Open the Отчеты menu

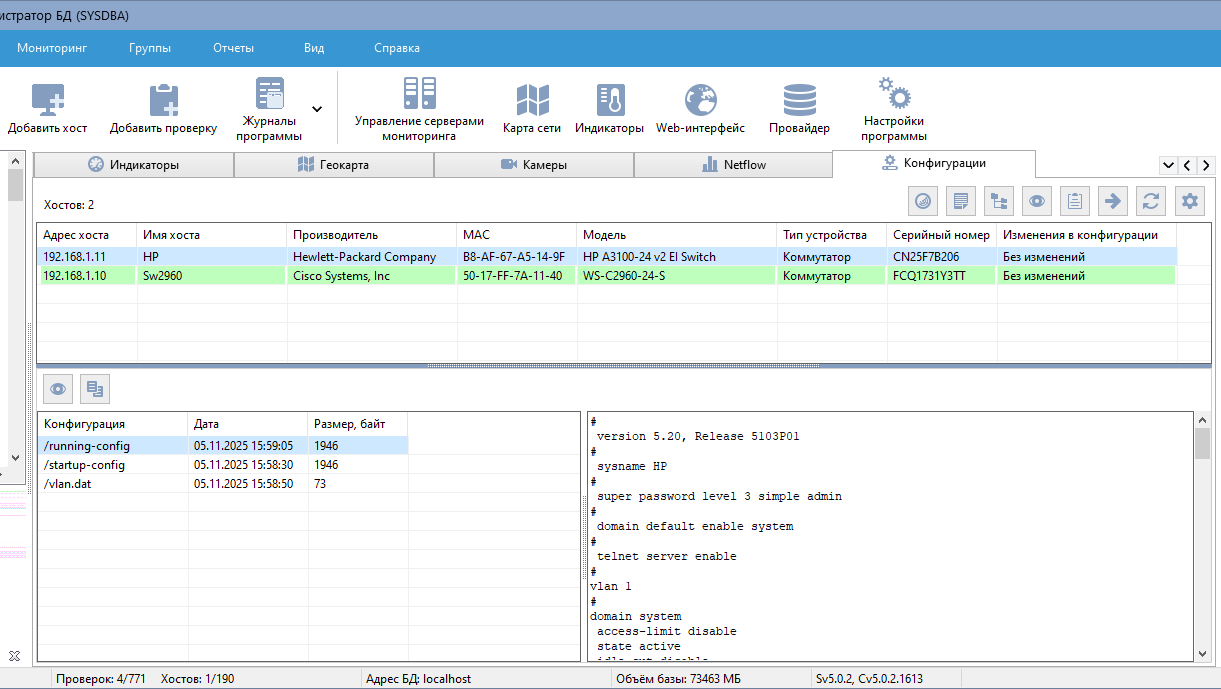[x=233, y=48]
